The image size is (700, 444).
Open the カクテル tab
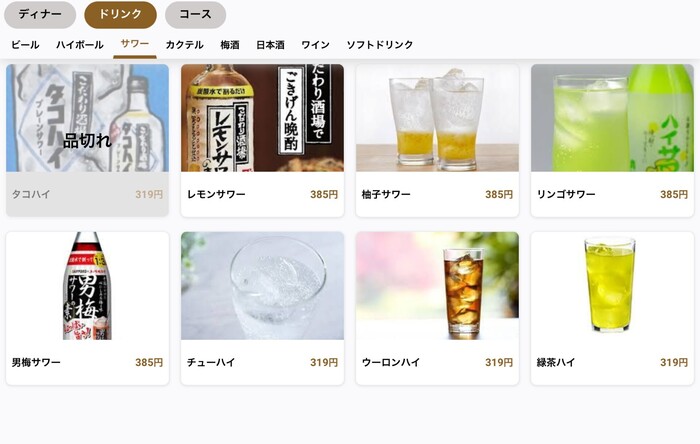[x=184, y=45]
